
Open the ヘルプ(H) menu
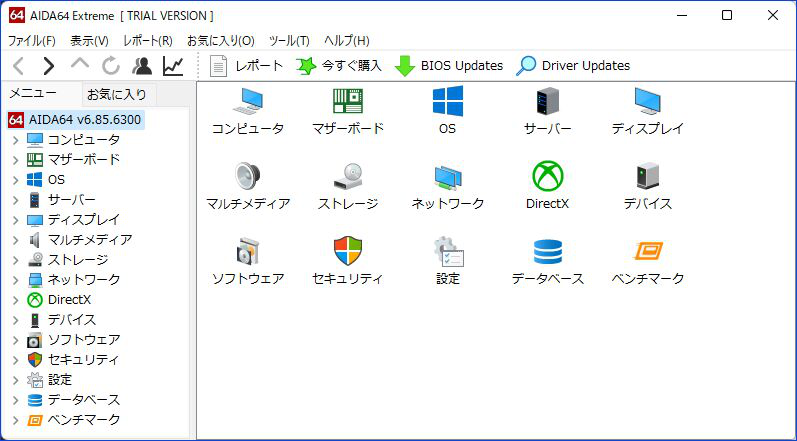pos(347,41)
